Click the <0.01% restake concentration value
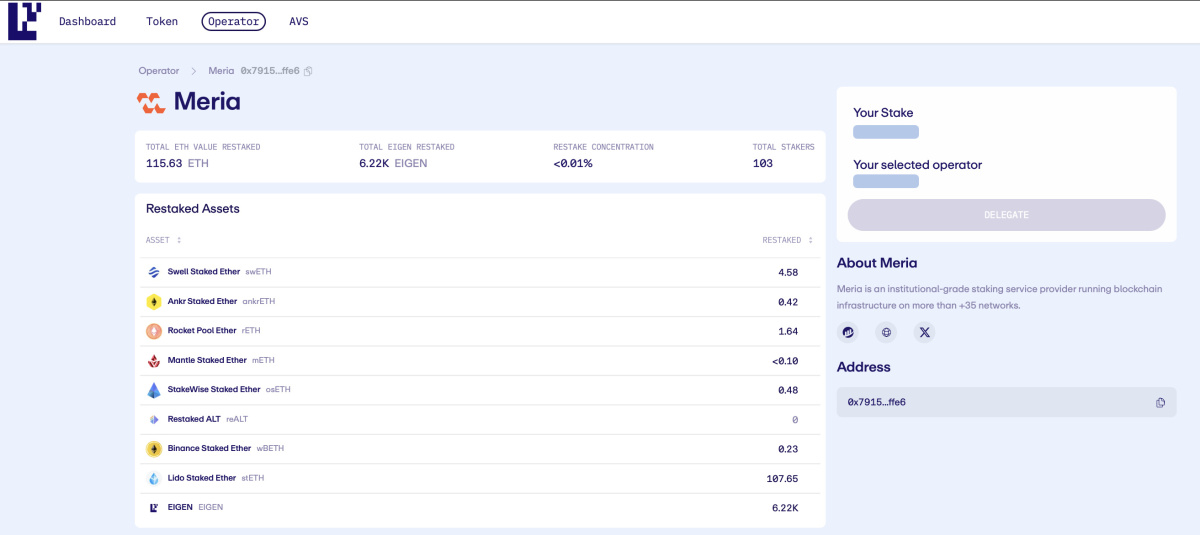This screenshot has width=1200, height=535. [573, 163]
